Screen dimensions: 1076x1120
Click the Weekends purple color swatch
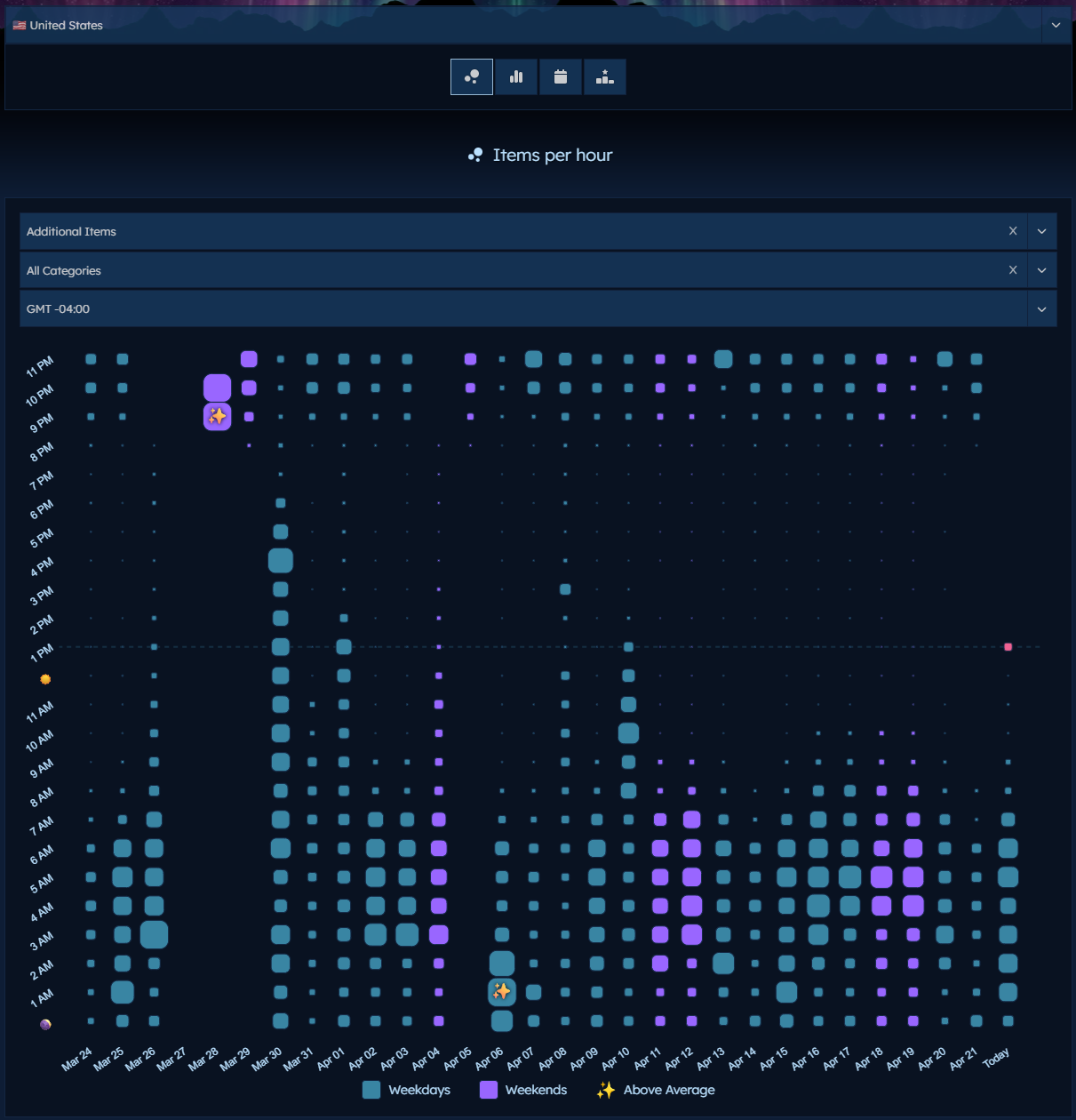coord(488,1090)
